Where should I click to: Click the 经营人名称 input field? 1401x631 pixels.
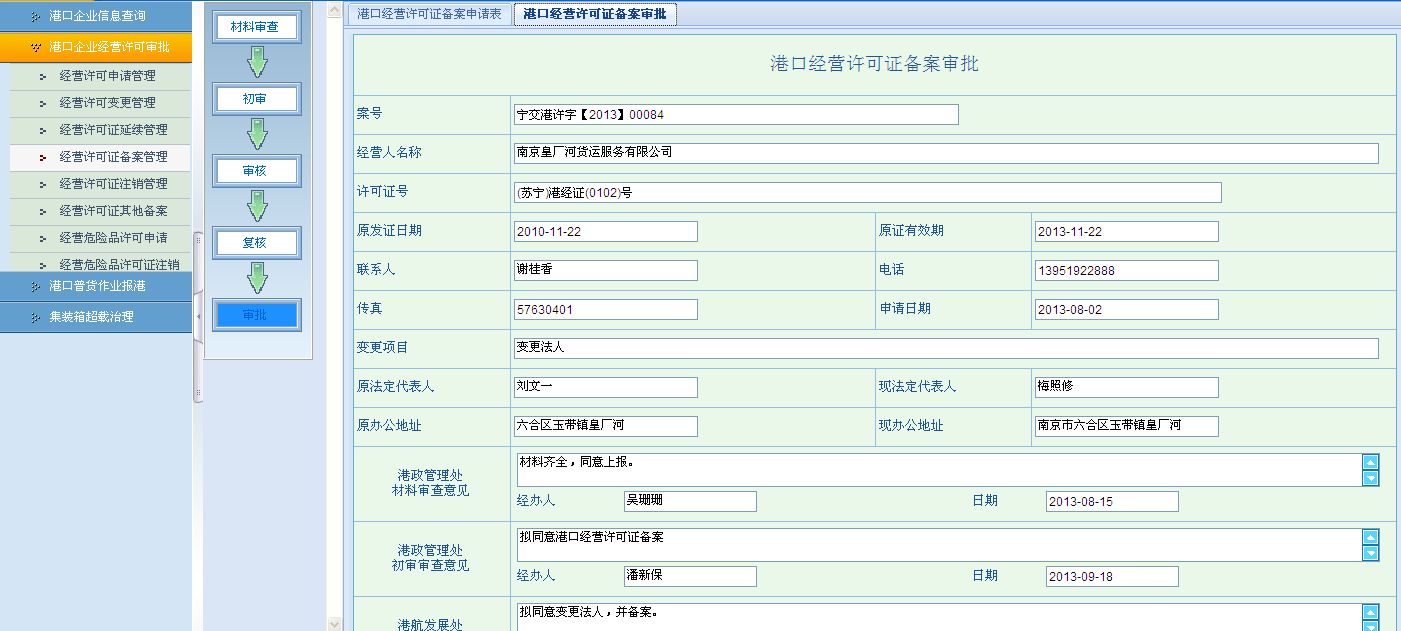[944, 153]
